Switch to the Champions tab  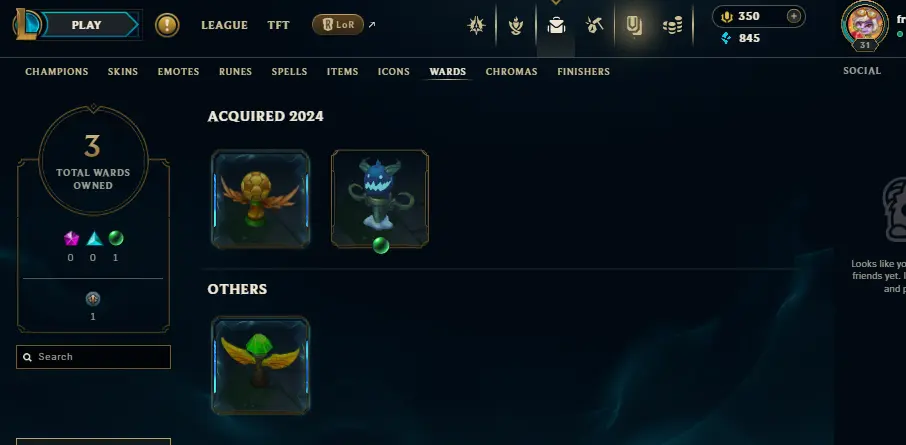coord(57,72)
